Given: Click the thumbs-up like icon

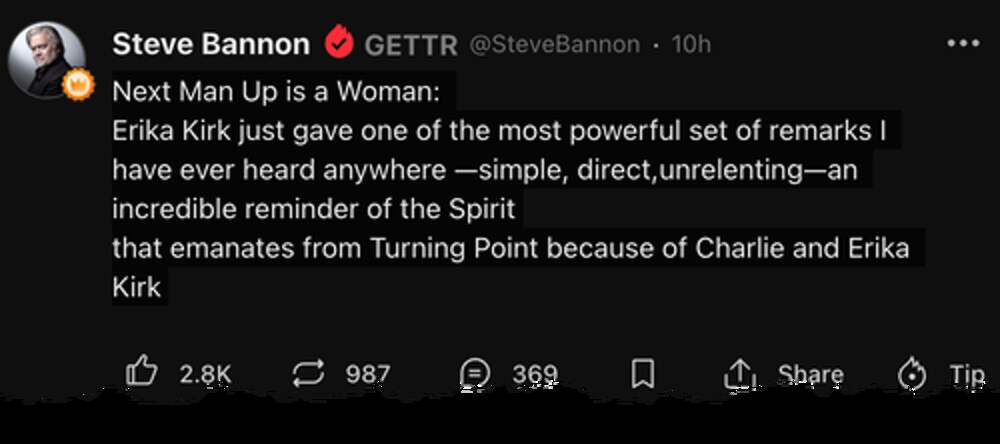Looking at the screenshot, I should coord(142,373).
